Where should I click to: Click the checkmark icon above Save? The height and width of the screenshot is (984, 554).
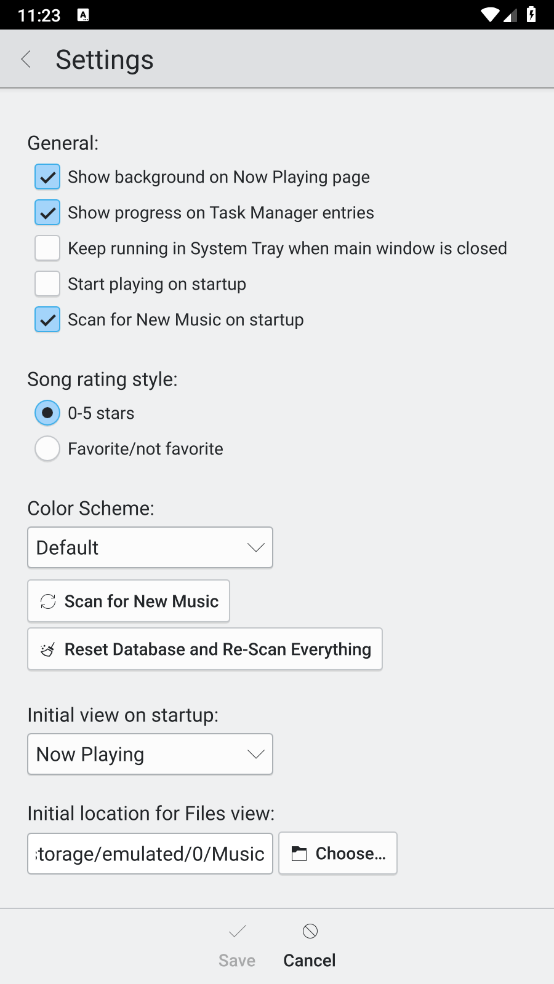[237, 931]
